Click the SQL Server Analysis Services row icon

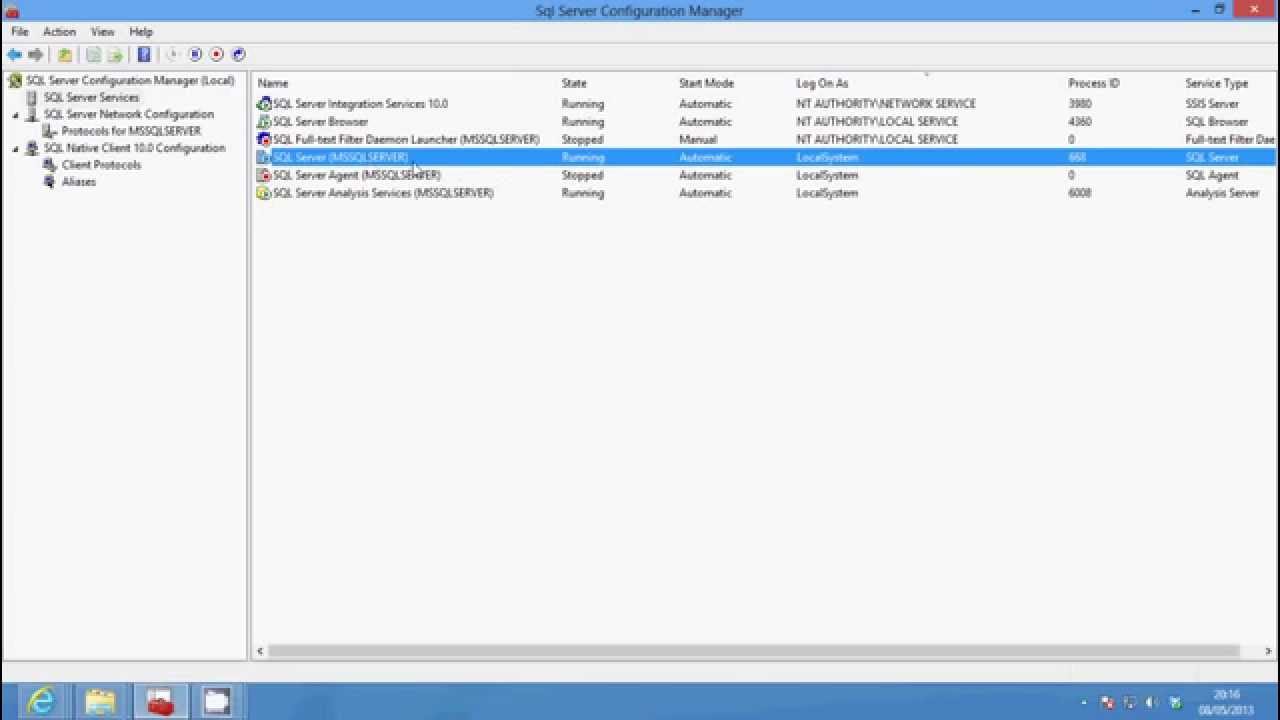264,194
